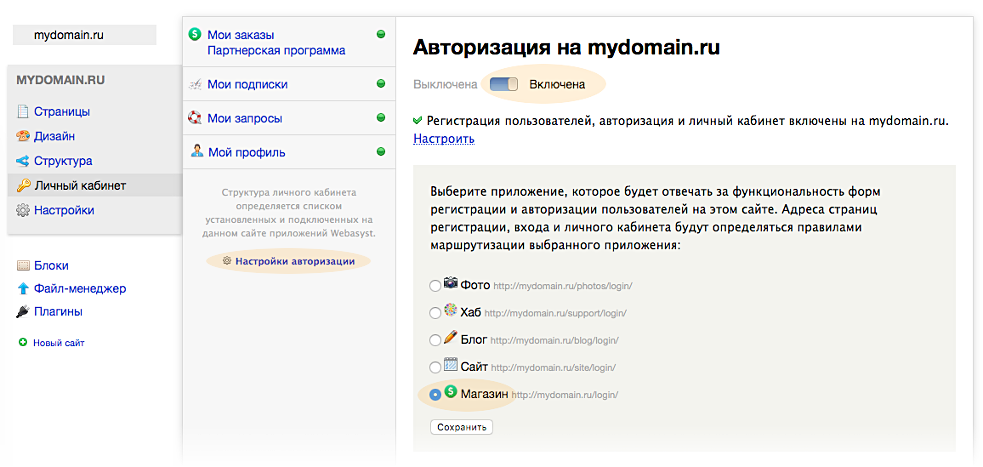The image size is (983, 467).
Task: Click the lifebuoy icon for Мои запросы
Action: 196,118
